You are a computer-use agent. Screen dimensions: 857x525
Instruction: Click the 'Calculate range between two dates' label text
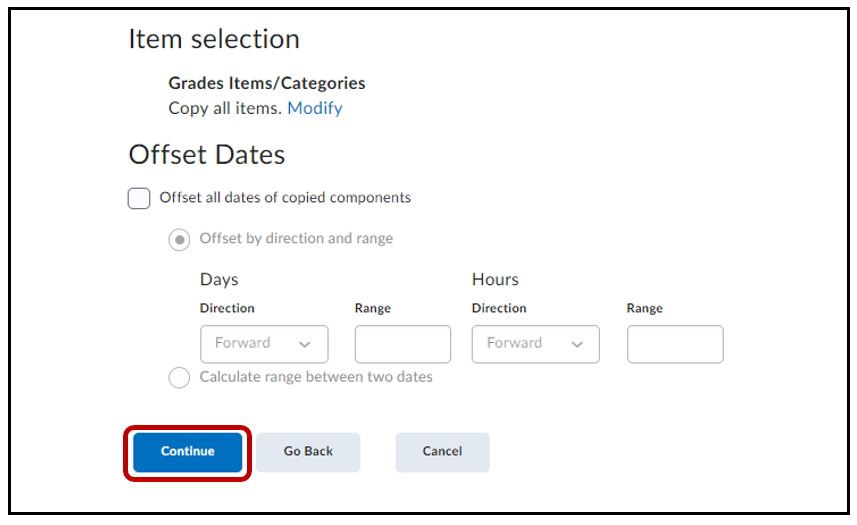pos(316,377)
